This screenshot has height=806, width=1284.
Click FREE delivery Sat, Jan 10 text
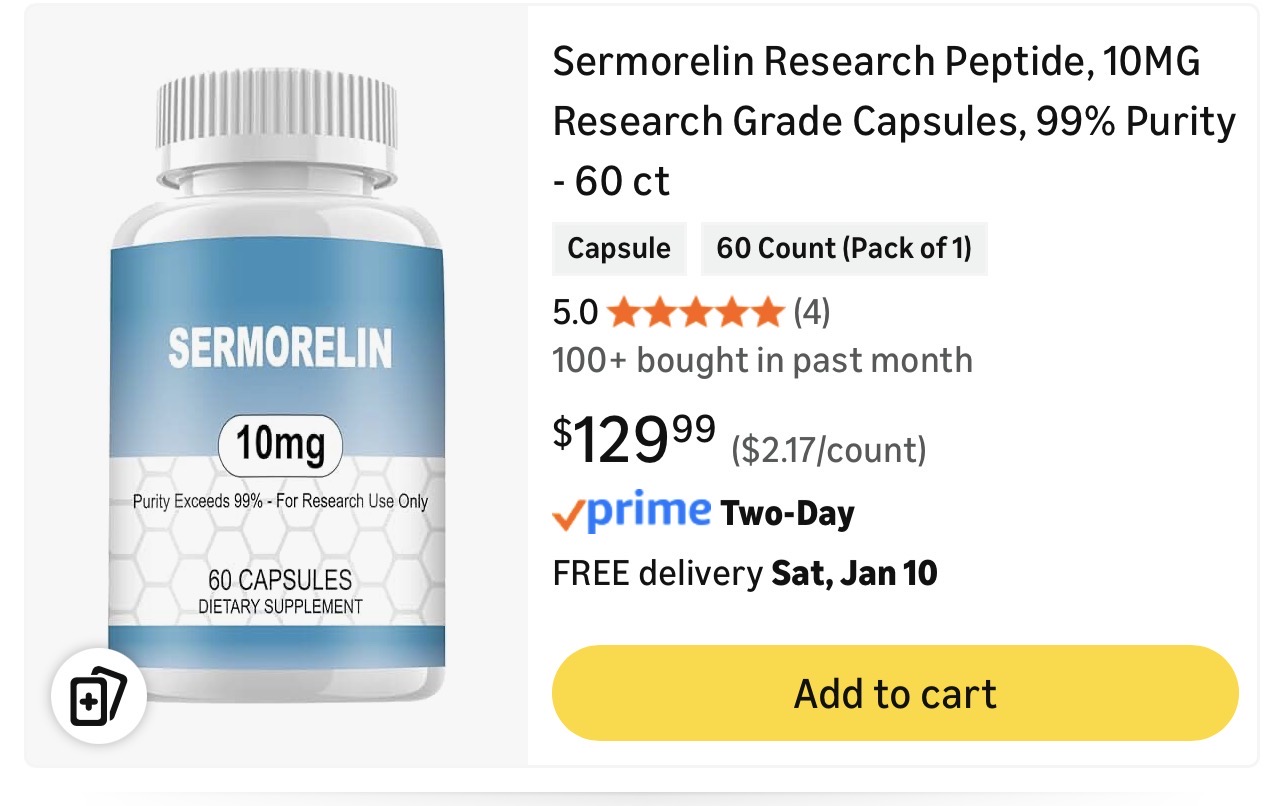(745, 573)
